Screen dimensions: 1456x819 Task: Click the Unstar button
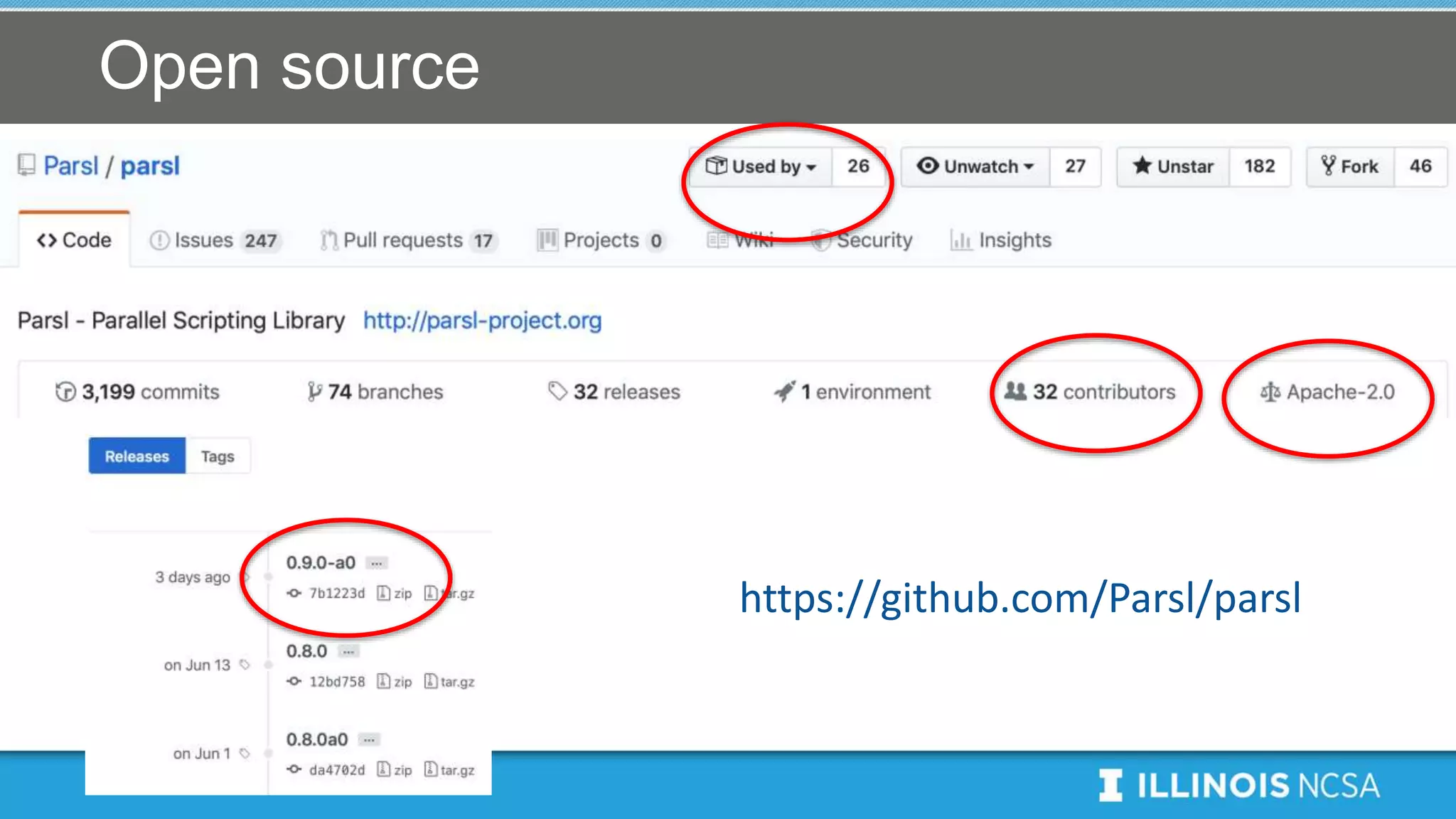[x=1173, y=166]
